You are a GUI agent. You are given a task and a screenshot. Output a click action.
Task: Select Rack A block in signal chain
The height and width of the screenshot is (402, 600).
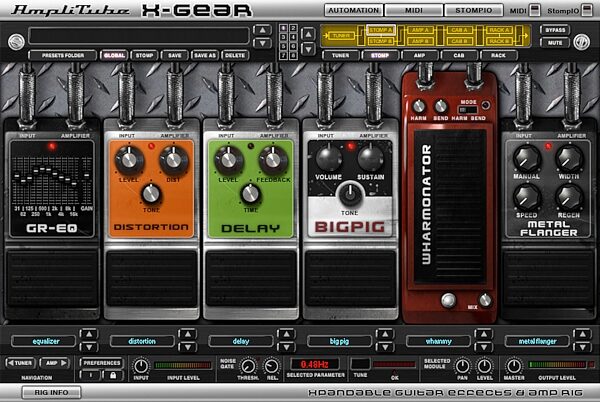(x=499, y=30)
